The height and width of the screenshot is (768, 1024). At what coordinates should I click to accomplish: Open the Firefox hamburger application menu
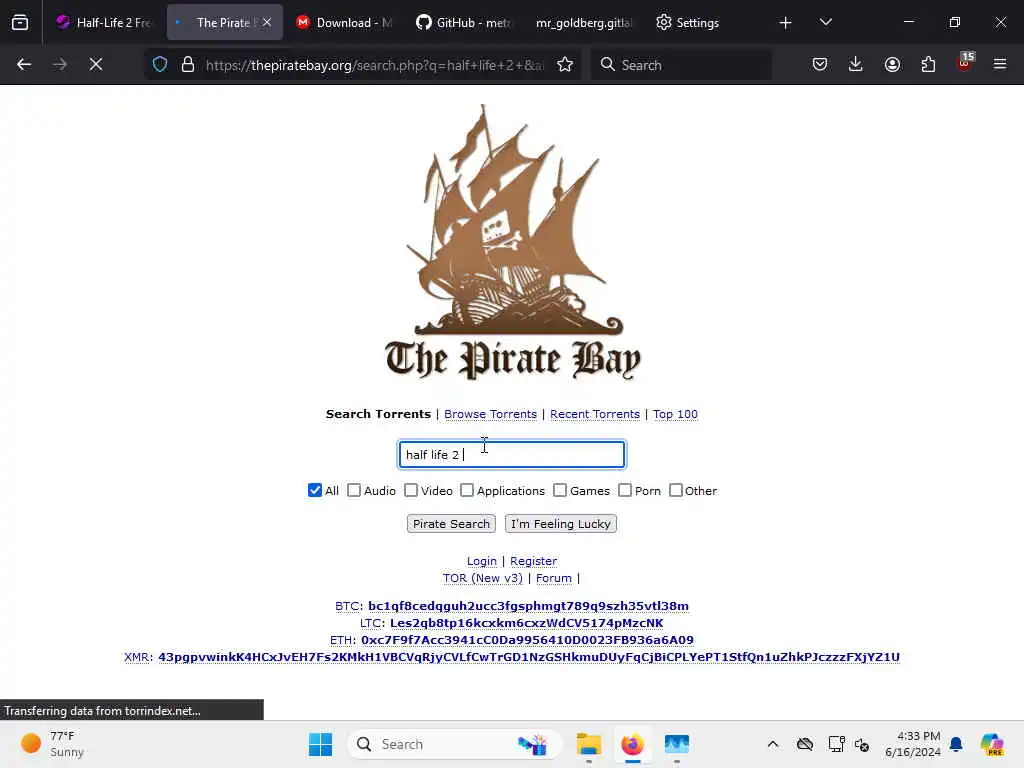[1000, 64]
